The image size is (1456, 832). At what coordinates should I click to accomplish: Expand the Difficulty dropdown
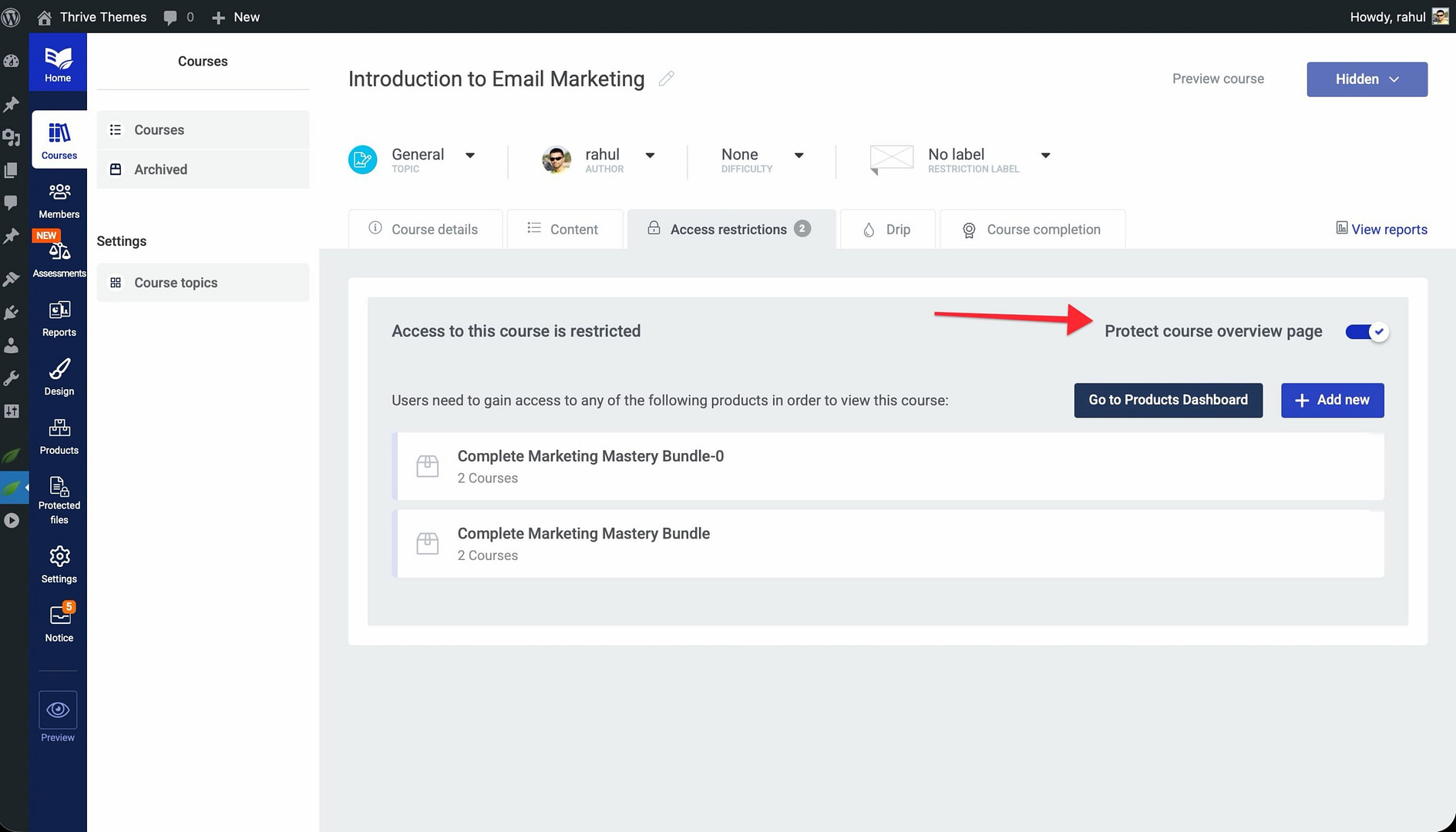799,156
